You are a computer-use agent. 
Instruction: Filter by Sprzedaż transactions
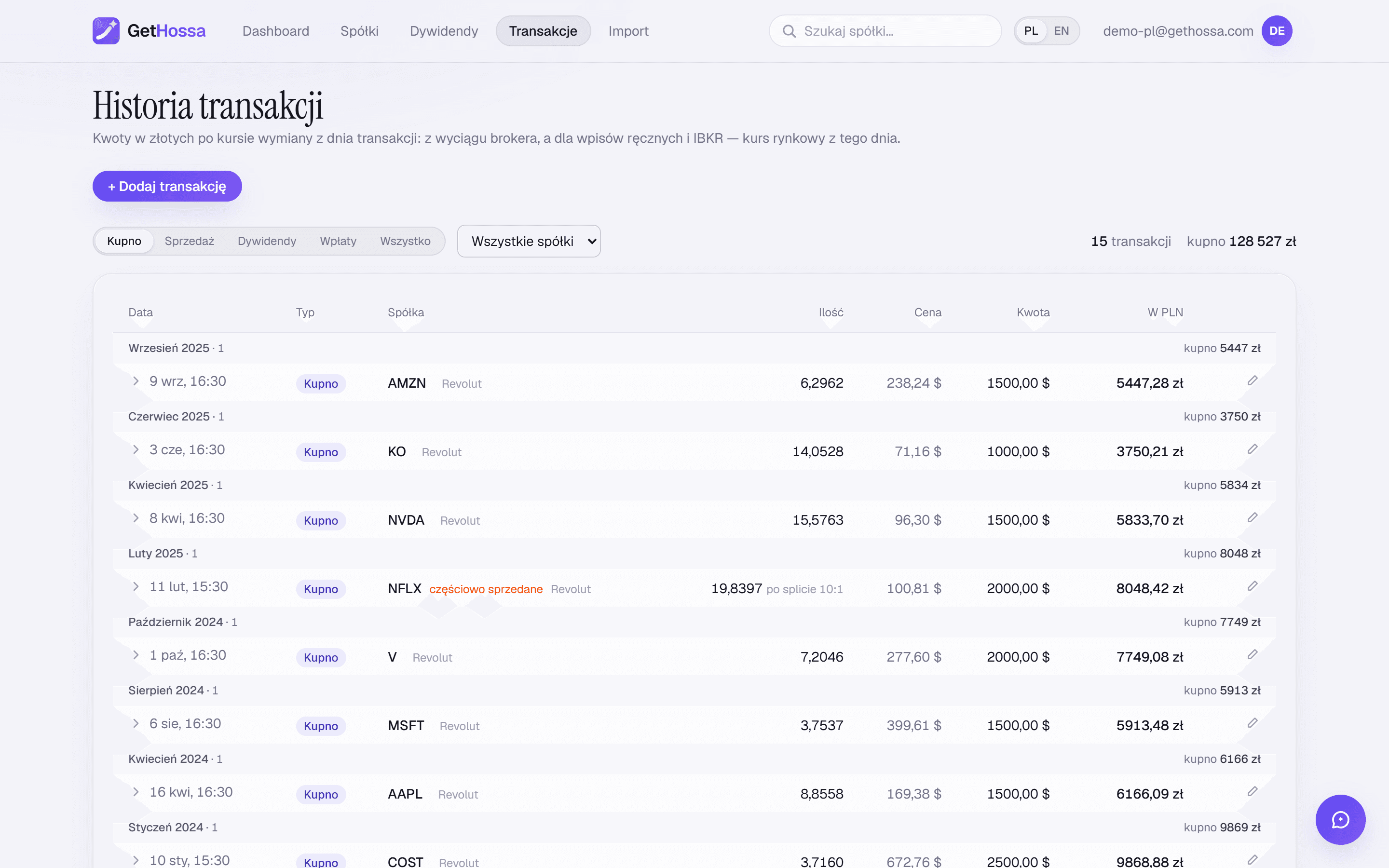pyautogui.click(x=190, y=241)
